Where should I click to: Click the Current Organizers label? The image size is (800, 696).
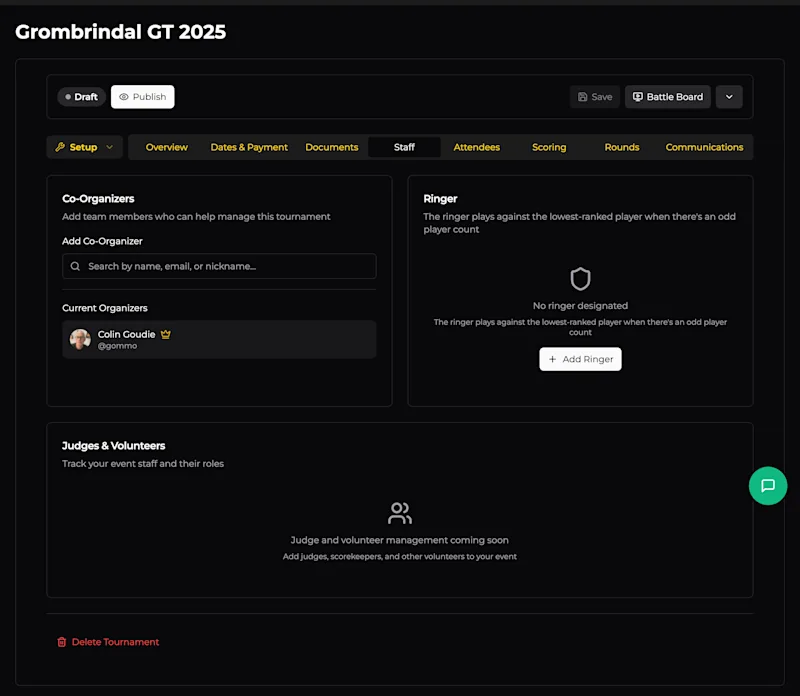click(x=105, y=308)
